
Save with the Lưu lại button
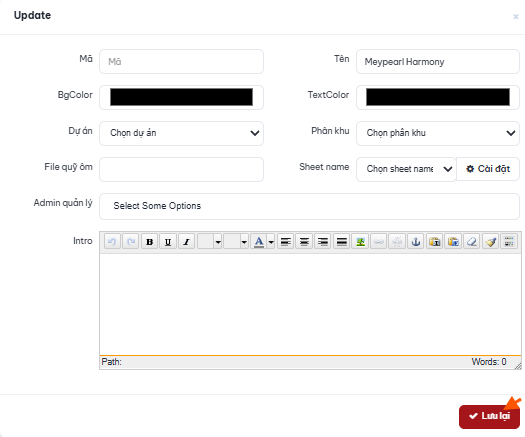pos(489,417)
